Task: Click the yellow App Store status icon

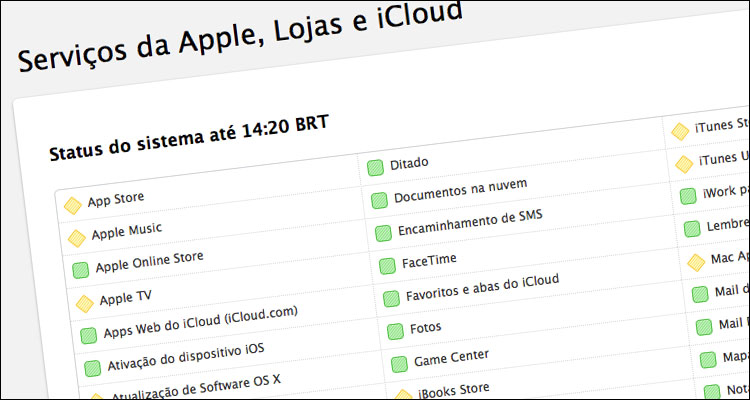Action: pyautogui.click(x=73, y=206)
